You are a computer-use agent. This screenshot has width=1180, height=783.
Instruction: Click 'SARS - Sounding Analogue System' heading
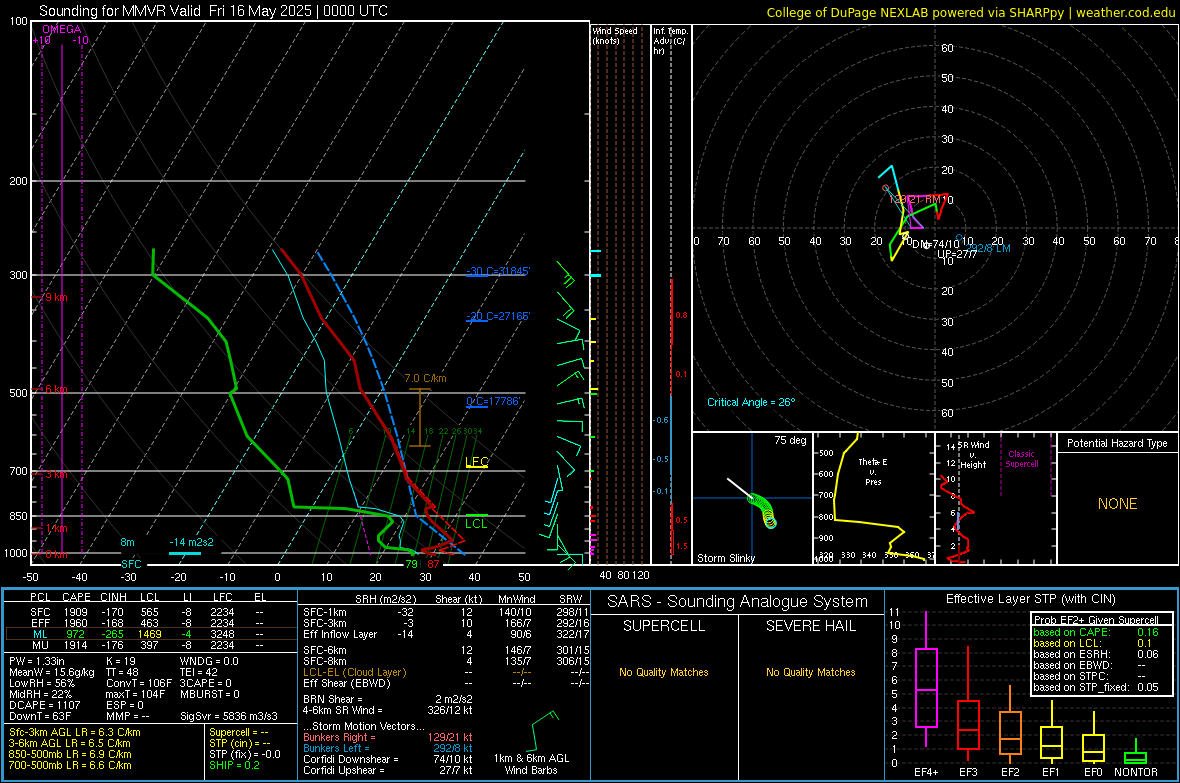738,601
